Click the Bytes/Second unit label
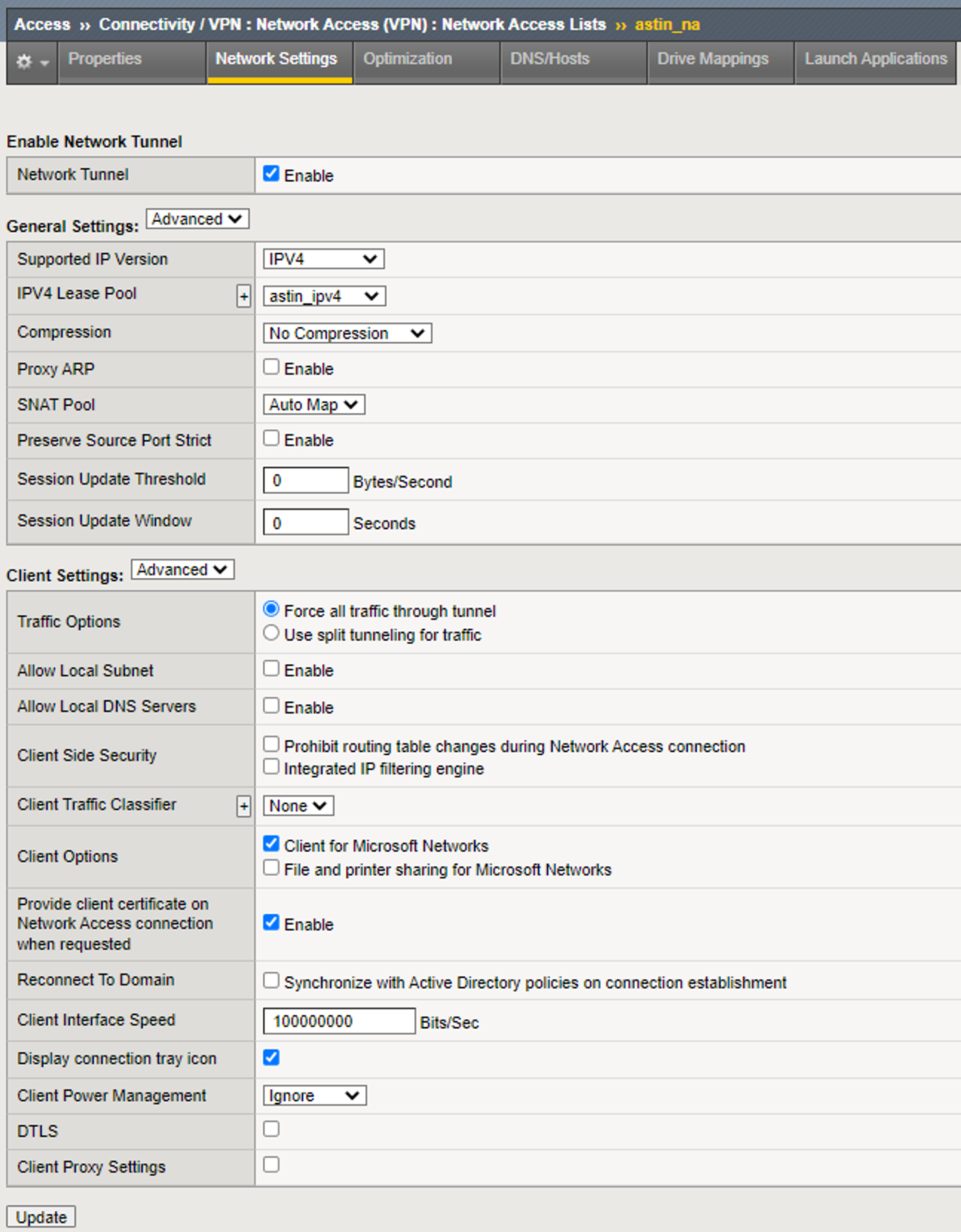The width and height of the screenshot is (961, 1232). 403,482
